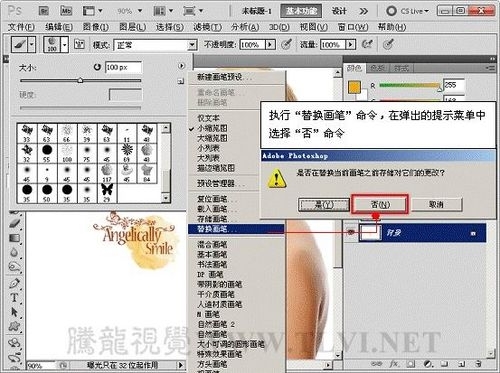Screen dimensions: 500x373
Task: Delete layer with the trash icon
Action: (x=478, y=364)
